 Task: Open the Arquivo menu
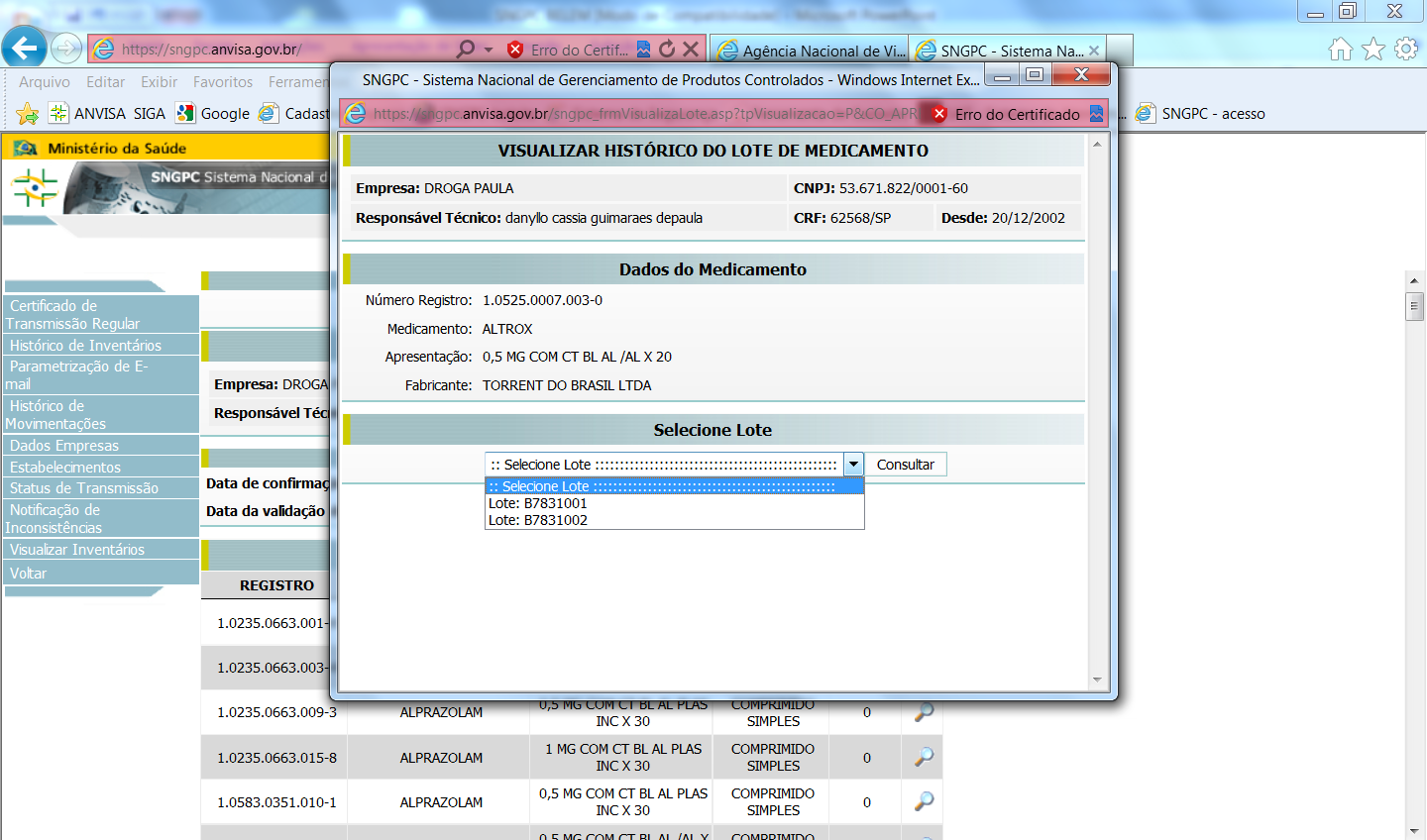(x=45, y=82)
